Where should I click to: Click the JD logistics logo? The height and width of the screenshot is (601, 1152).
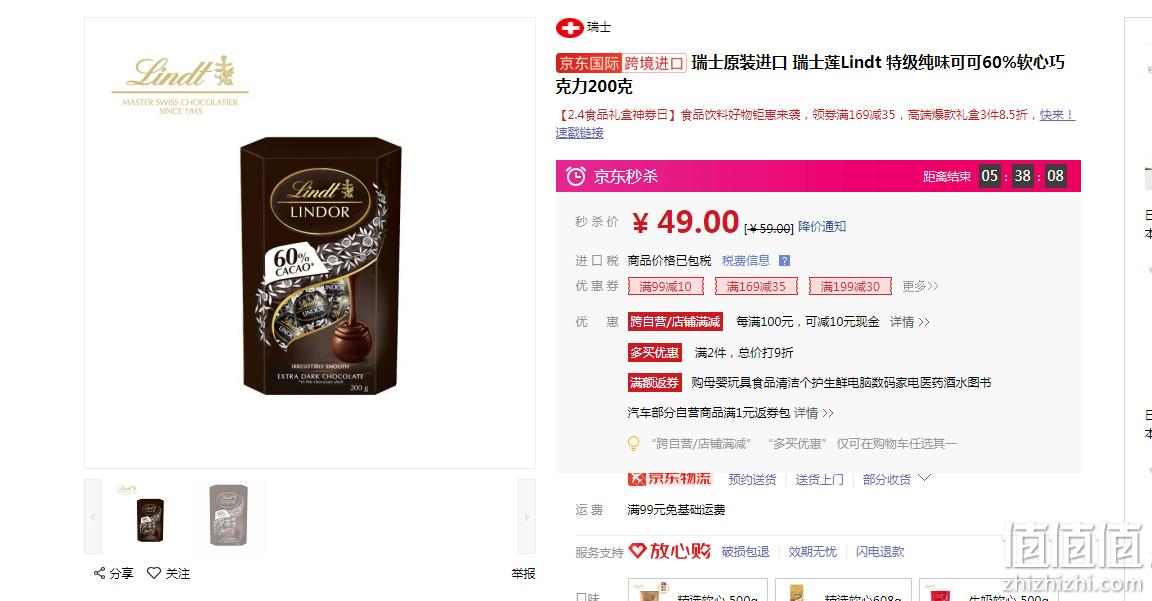coord(669,479)
